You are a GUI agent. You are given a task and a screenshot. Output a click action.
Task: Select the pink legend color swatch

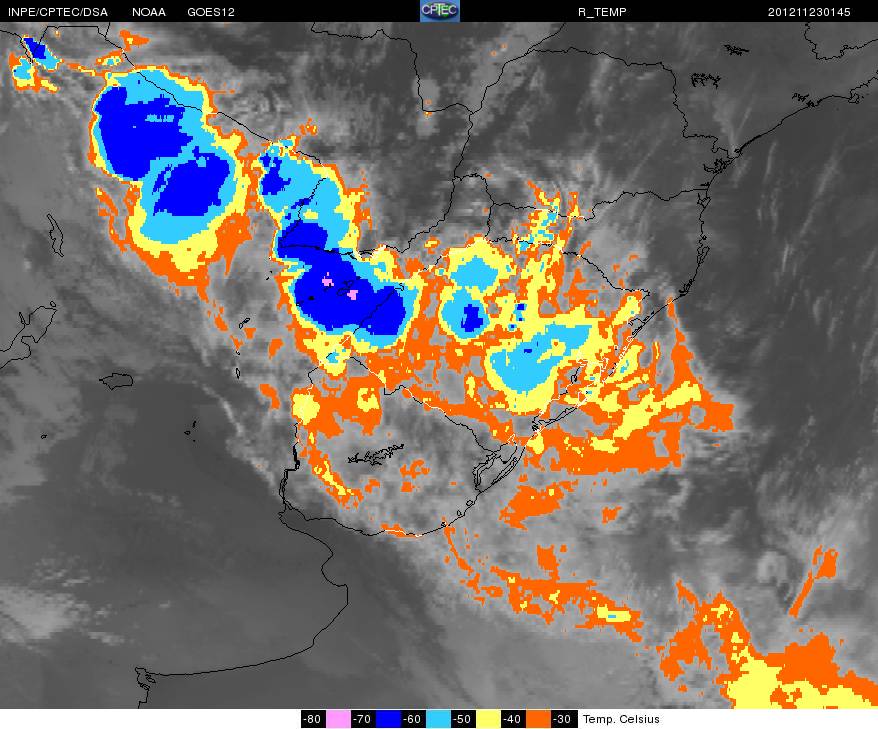click(x=338, y=719)
